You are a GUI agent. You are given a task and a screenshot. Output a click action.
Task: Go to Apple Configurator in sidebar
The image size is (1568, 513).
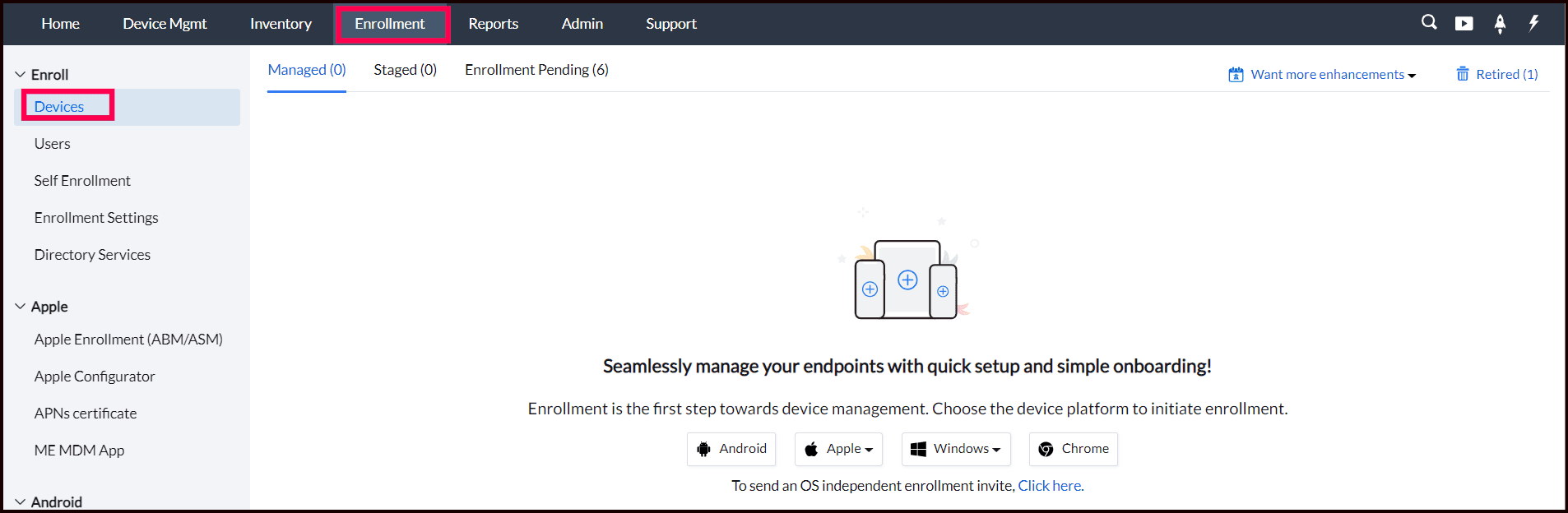pyautogui.click(x=95, y=377)
